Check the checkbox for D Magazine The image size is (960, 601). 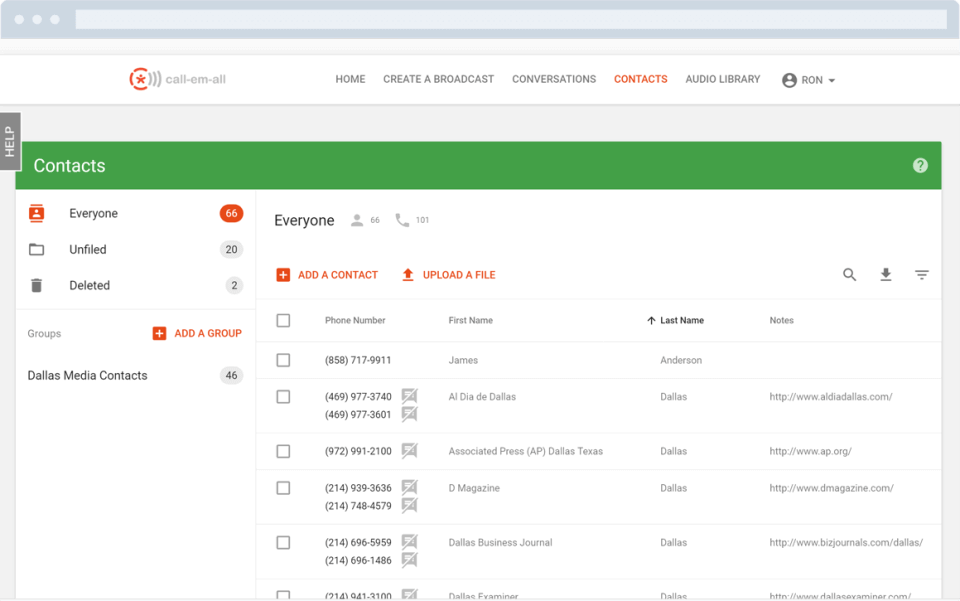click(283, 488)
